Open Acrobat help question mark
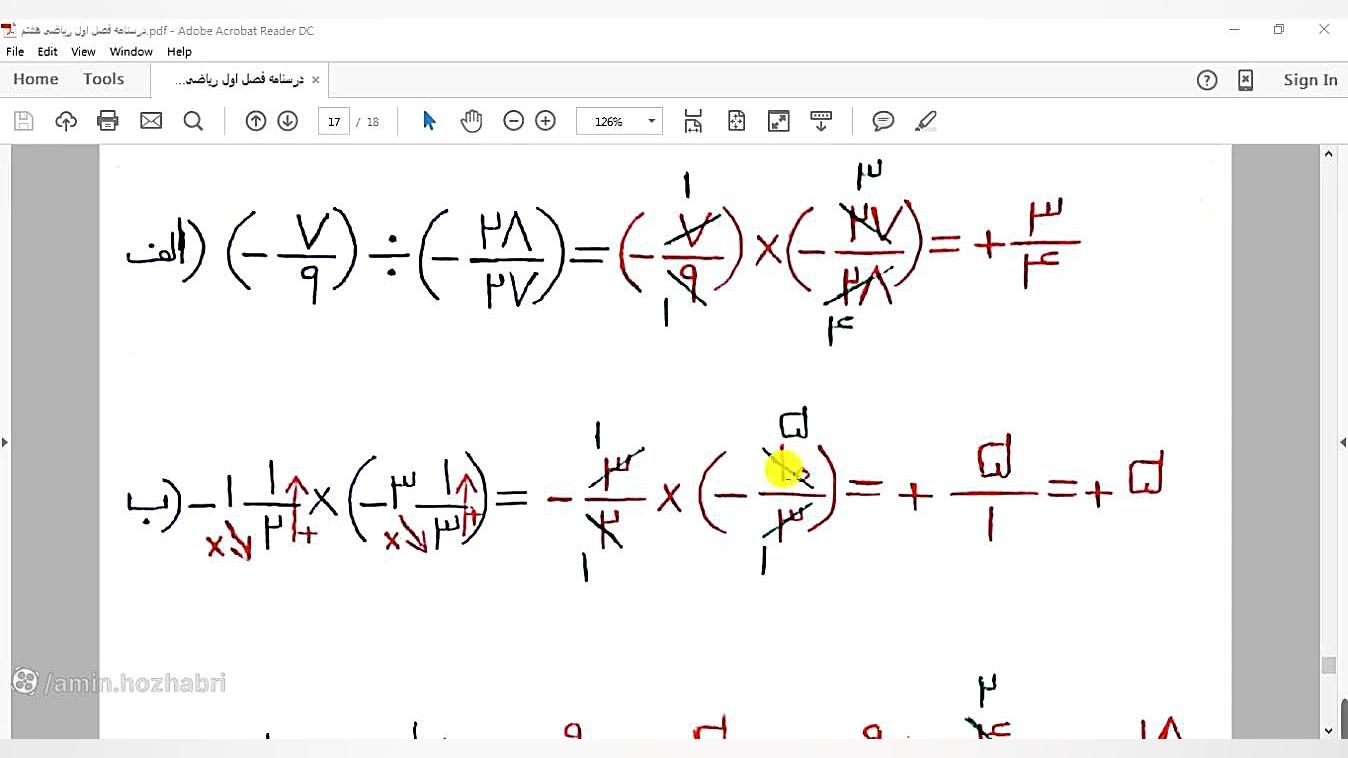The image size is (1348, 758). tap(1207, 80)
